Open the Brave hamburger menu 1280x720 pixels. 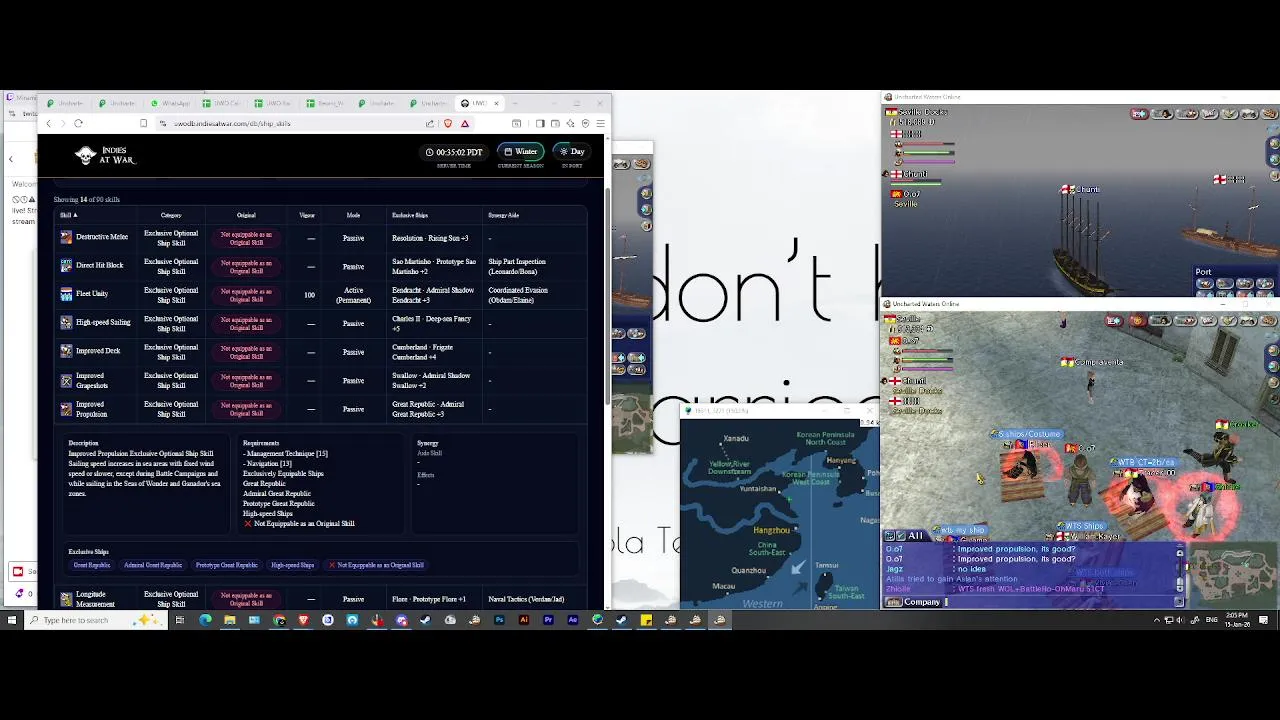coord(600,123)
